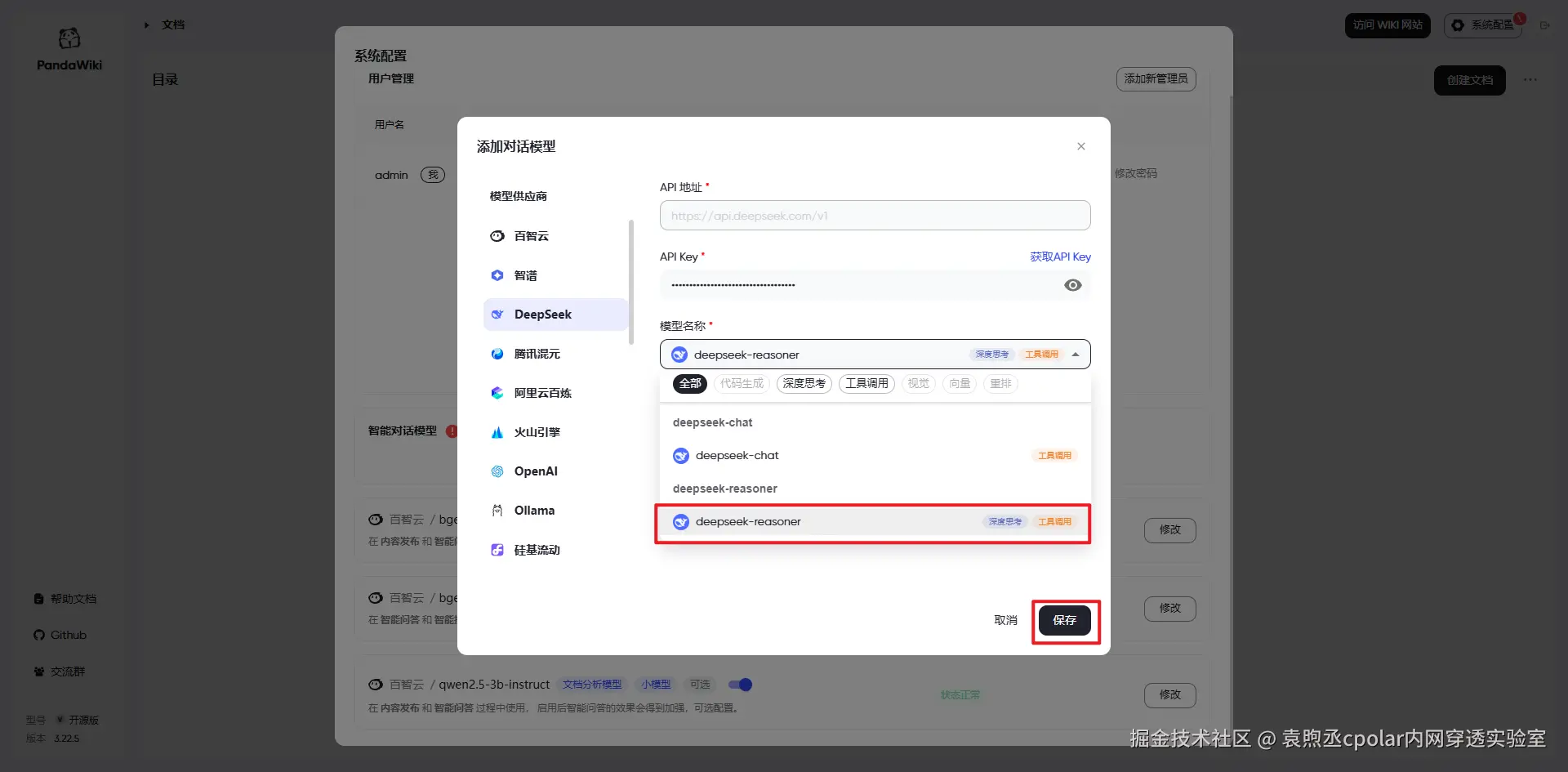Click the DeepSeek whale logo in provider list
This screenshot has width=1568, height=772.
tap(497, 315)
